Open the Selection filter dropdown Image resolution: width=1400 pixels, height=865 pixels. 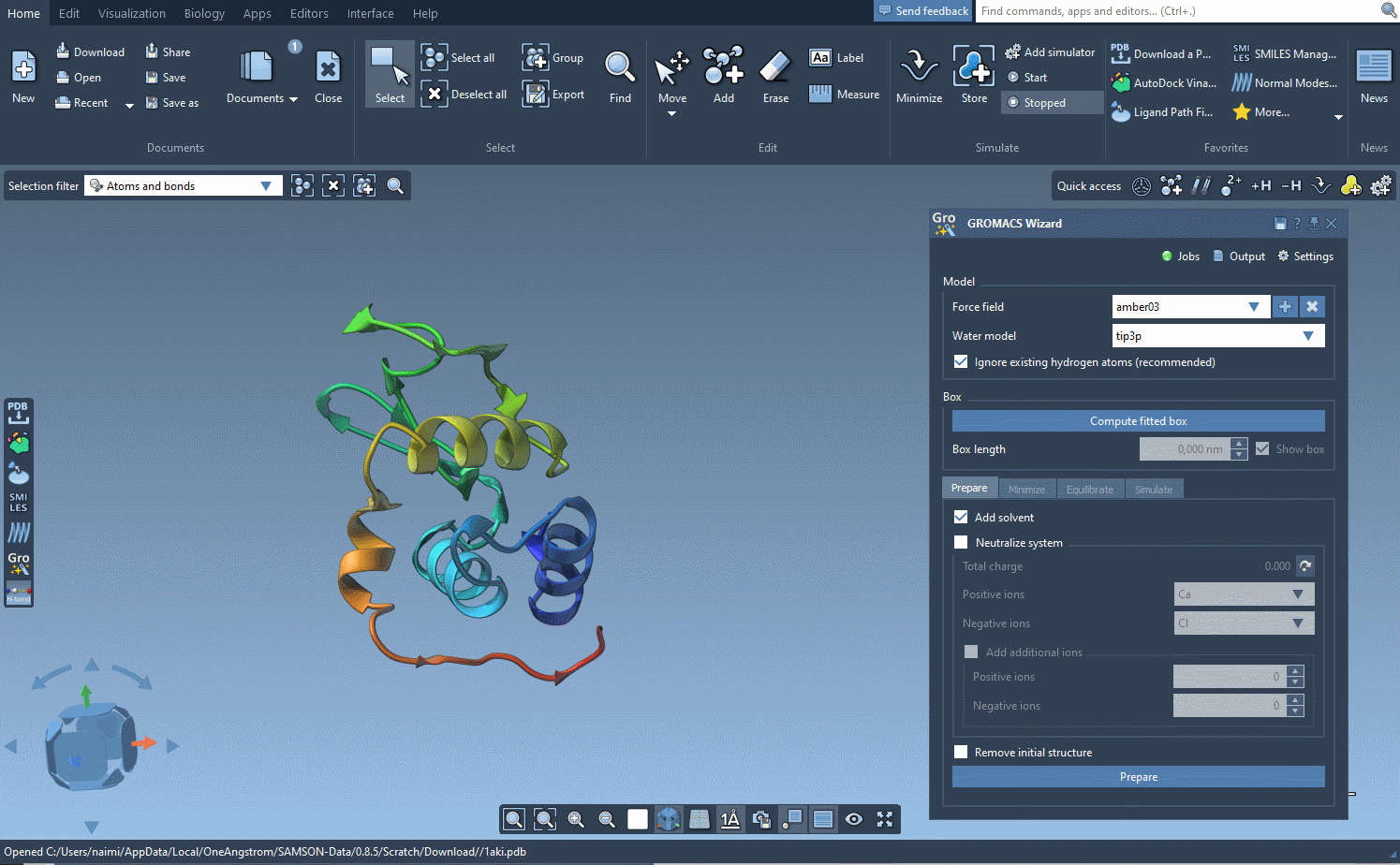(x=184, y=186)
